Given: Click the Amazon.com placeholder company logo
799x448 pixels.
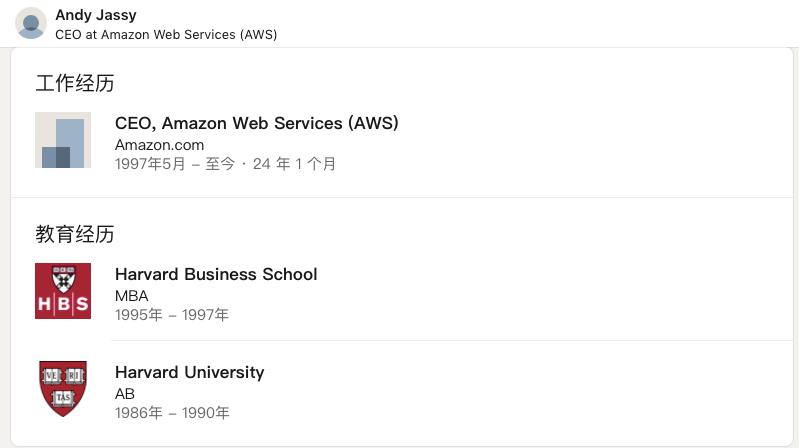Looking at the screenshot, I should tap(63, 140).
